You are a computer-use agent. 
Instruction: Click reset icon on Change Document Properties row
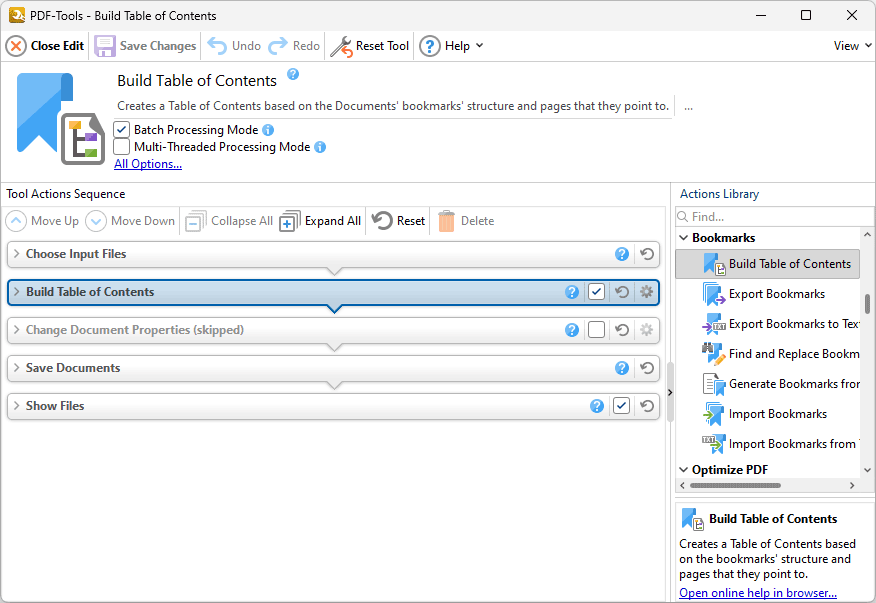click(x=622, y=330)
